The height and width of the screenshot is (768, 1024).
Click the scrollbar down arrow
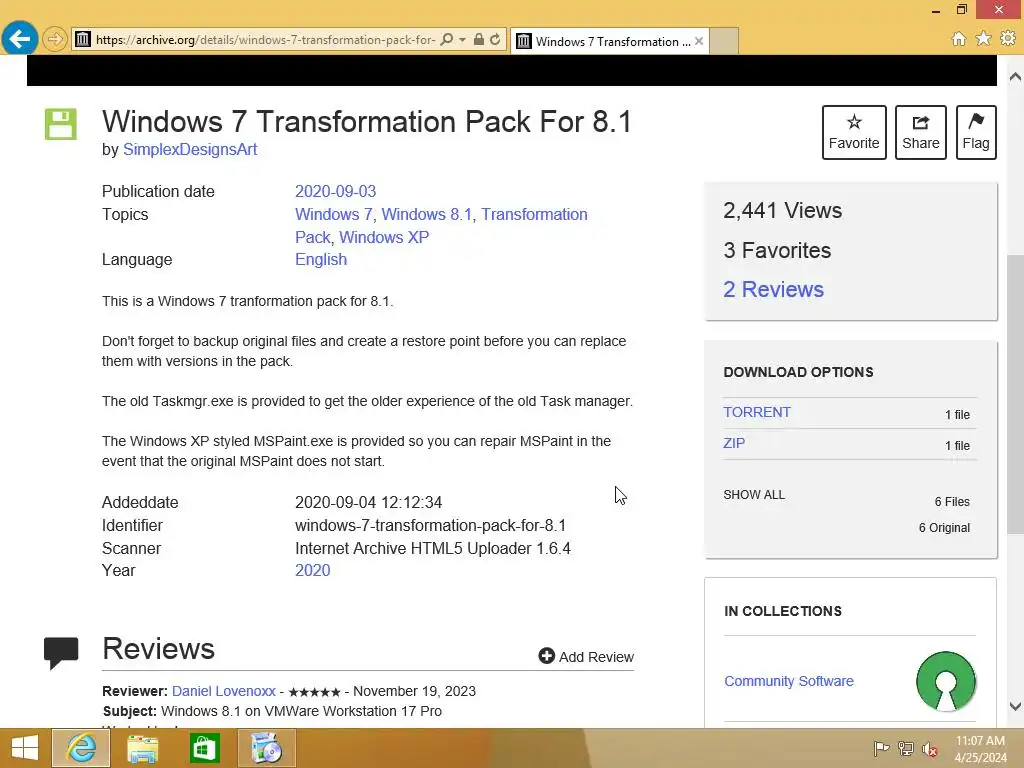(x=1015, y=706)
